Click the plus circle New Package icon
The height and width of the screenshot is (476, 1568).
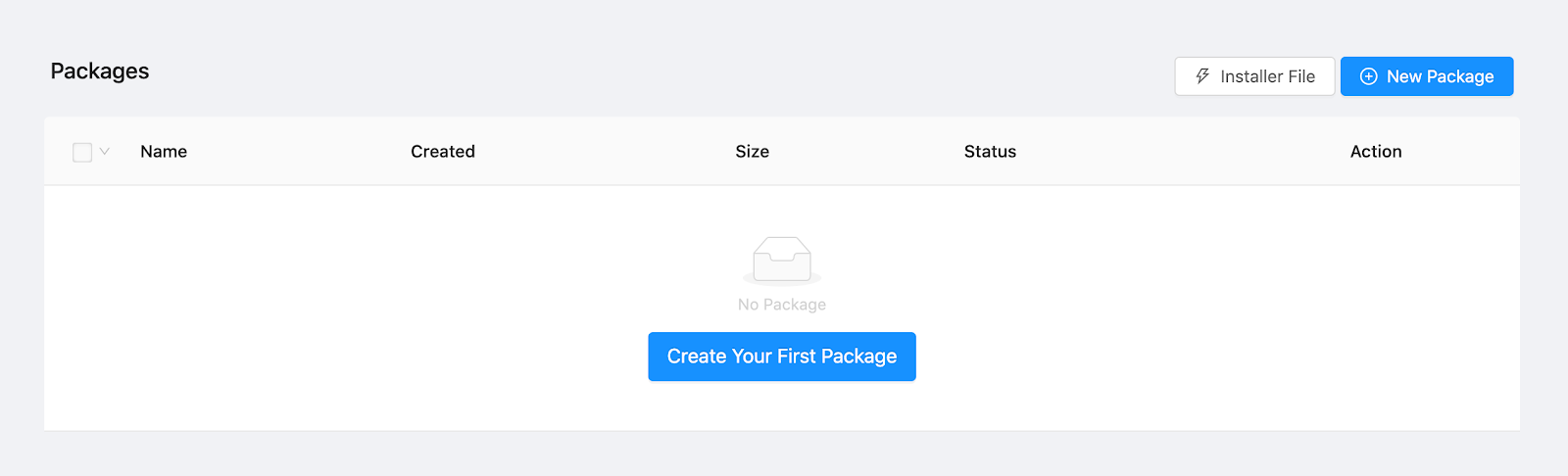click(x=1369, y=76)
